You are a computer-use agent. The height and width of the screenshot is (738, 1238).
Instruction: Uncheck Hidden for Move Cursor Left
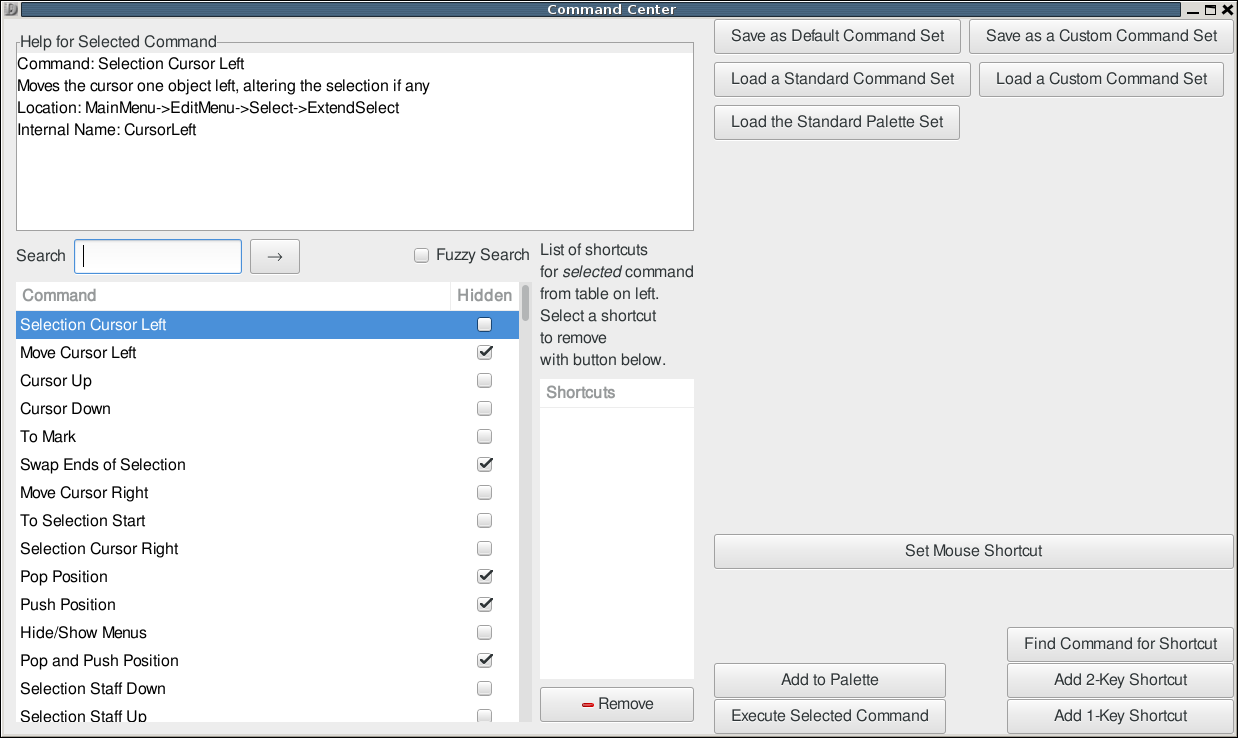pos(485,352)
